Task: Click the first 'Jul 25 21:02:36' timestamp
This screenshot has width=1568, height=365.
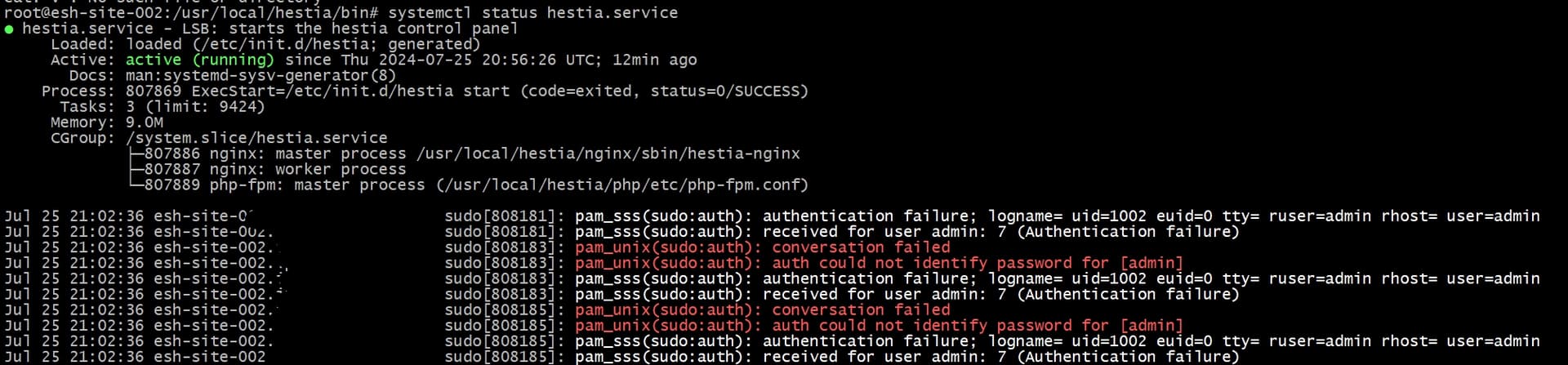Action: click(x=74, y=216)
